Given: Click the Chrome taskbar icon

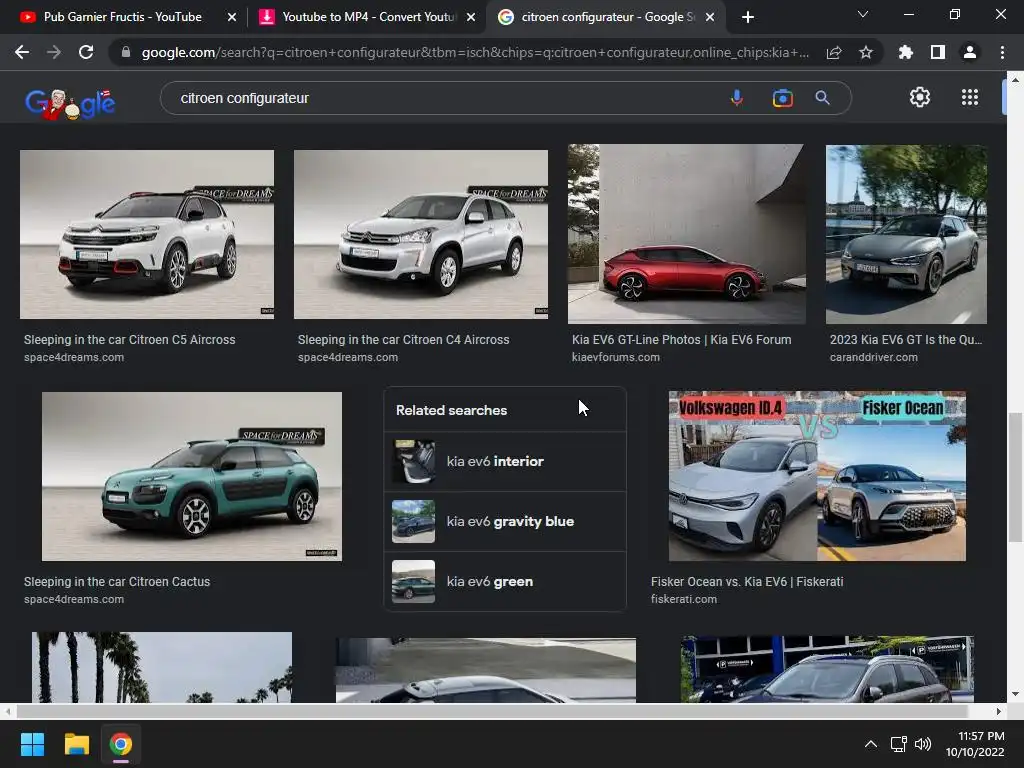Looking at the screenshot, I should 121,744.
